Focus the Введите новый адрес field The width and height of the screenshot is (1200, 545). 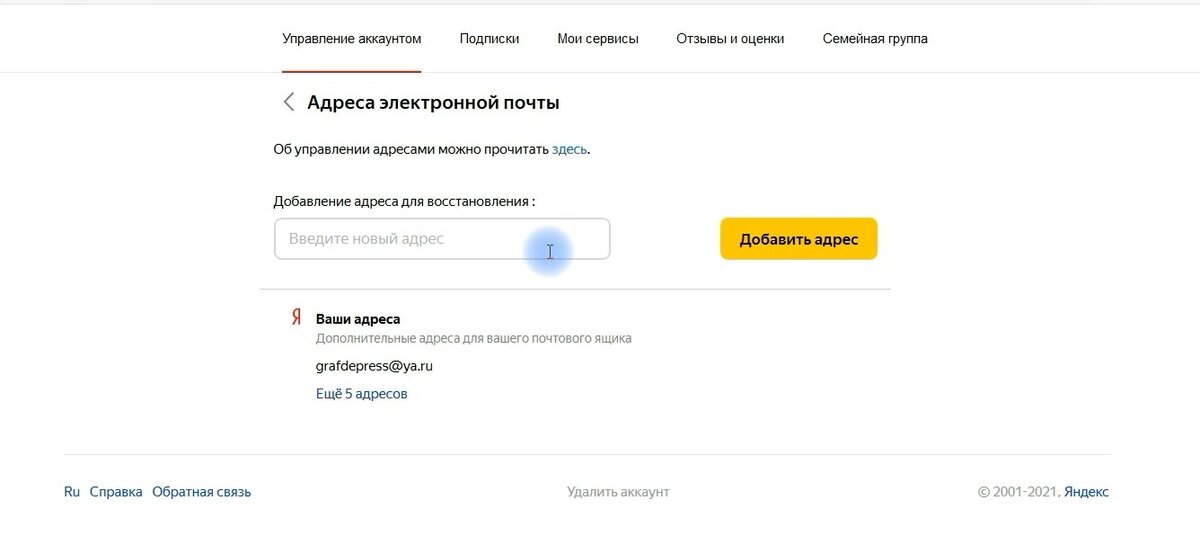[x=442, y=239]
